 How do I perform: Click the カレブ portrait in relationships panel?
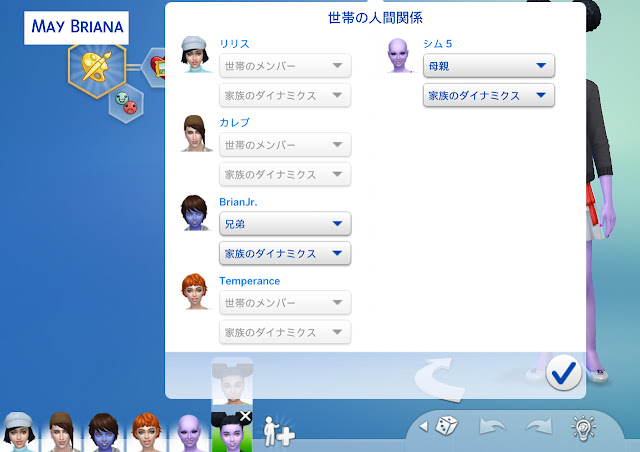pos(196,134)
